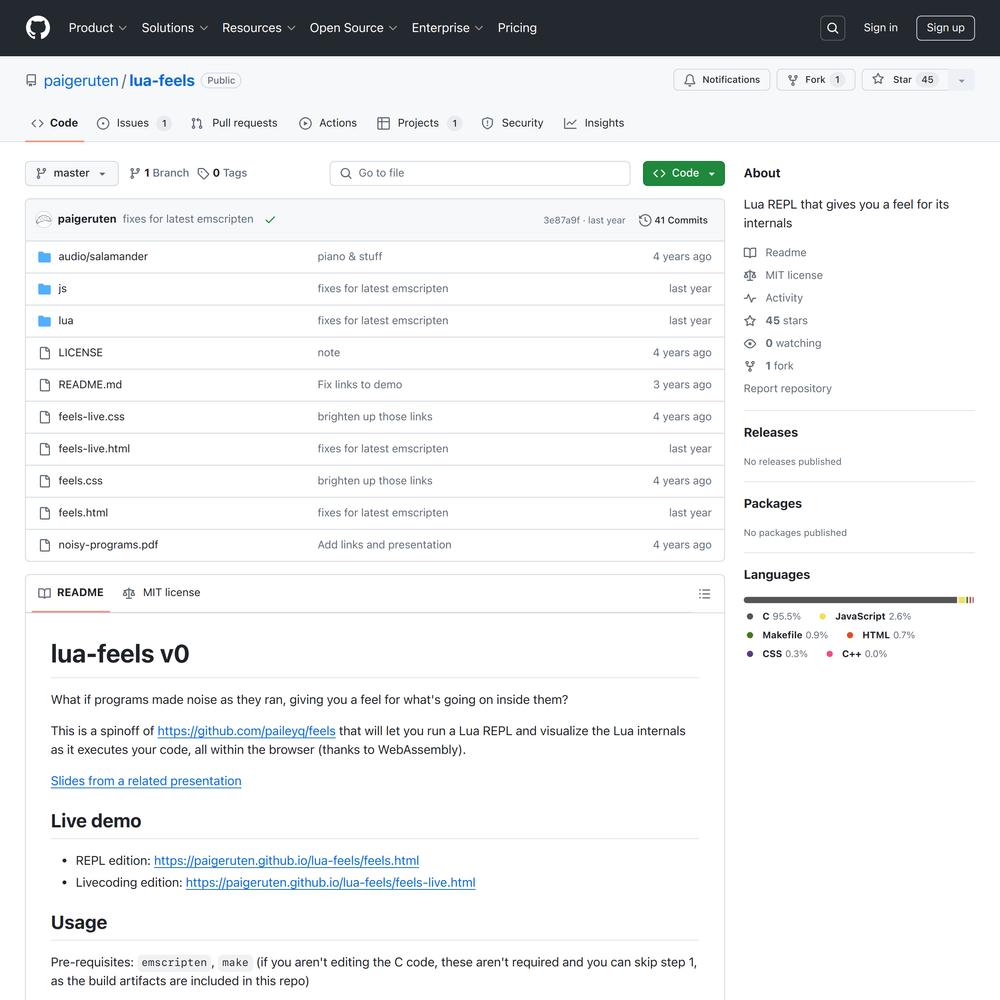1000x1000 pixels.
Task: Click the JavaScript 2.6% language entry
Action: pos(865,617)
